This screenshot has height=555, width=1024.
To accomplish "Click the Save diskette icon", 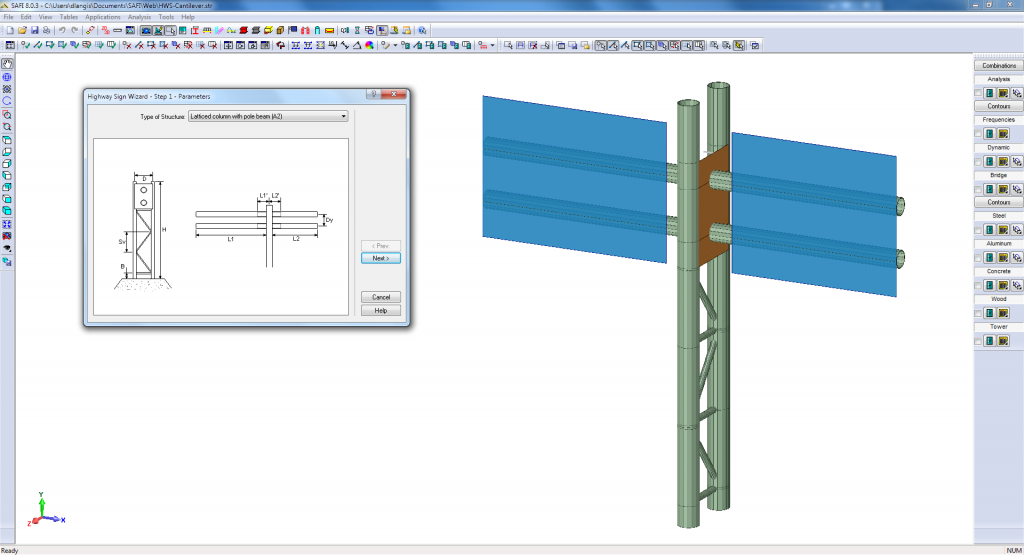I will click(35, 31).
